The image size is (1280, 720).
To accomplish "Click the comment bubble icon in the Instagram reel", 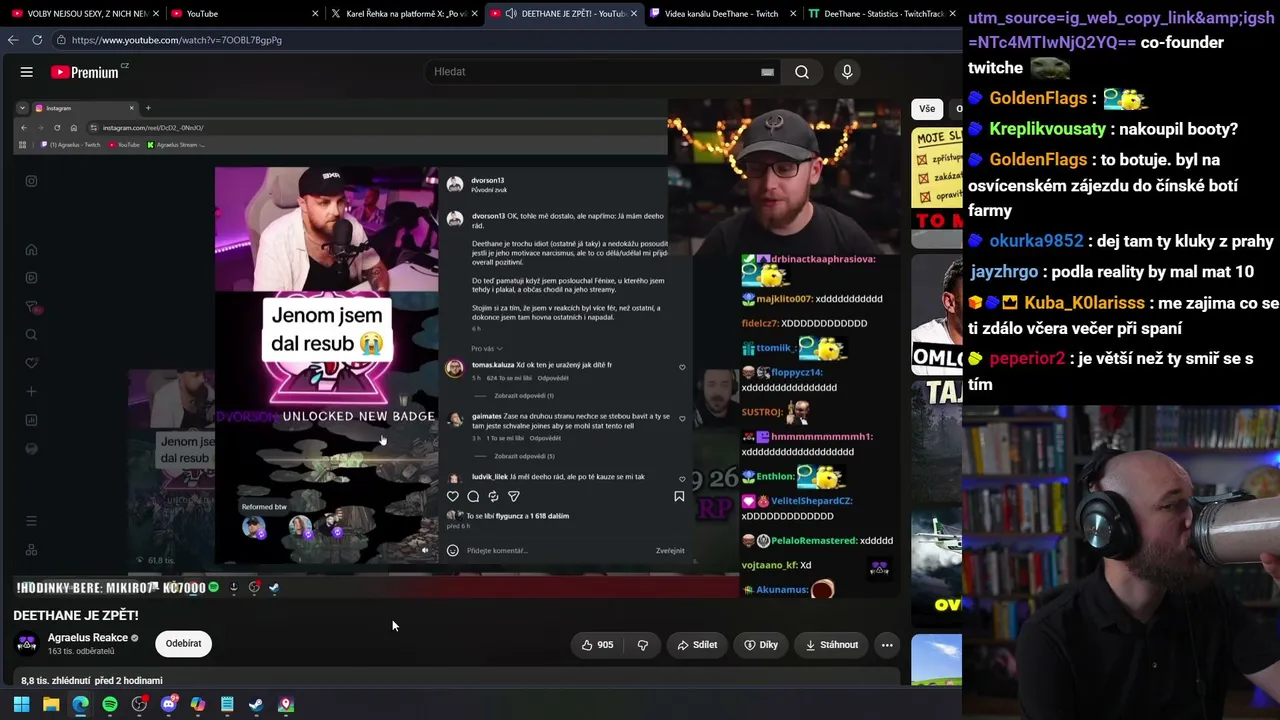I will click(x=473, y=496).
